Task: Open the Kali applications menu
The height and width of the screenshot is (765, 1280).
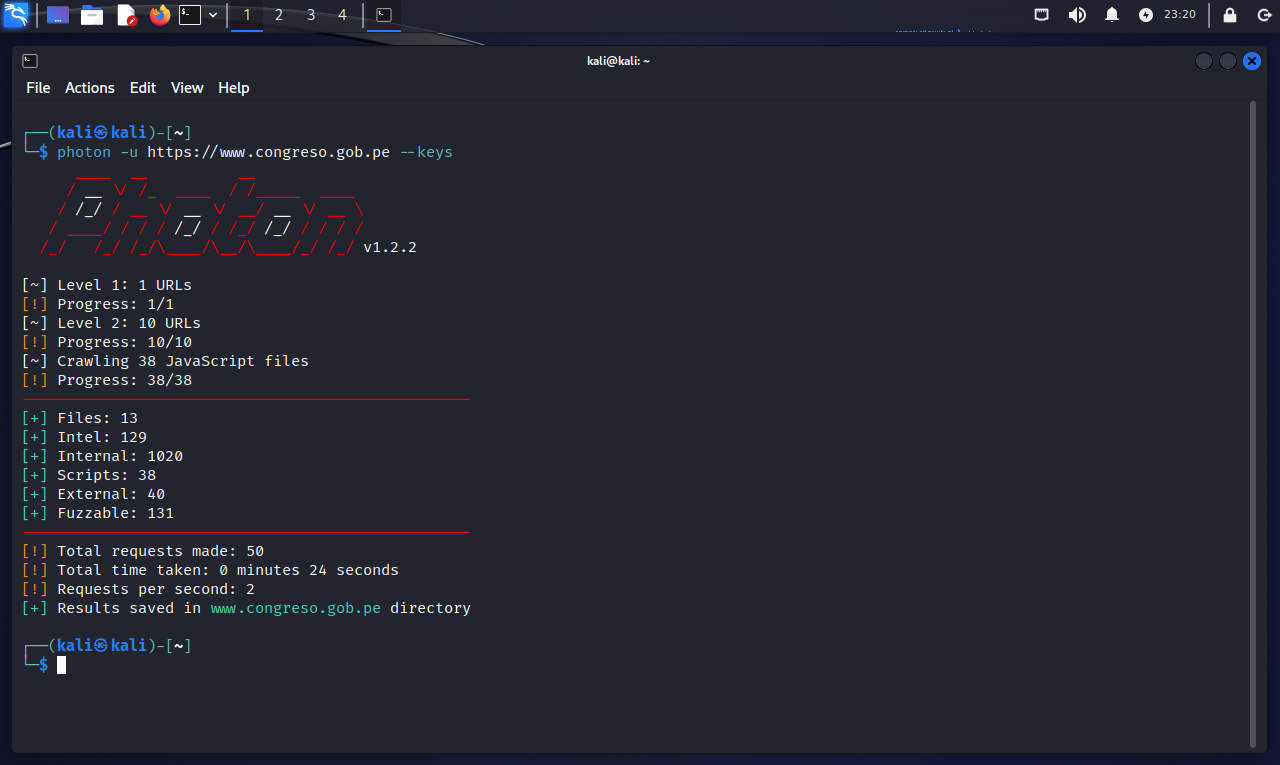Action: point(15,15)
